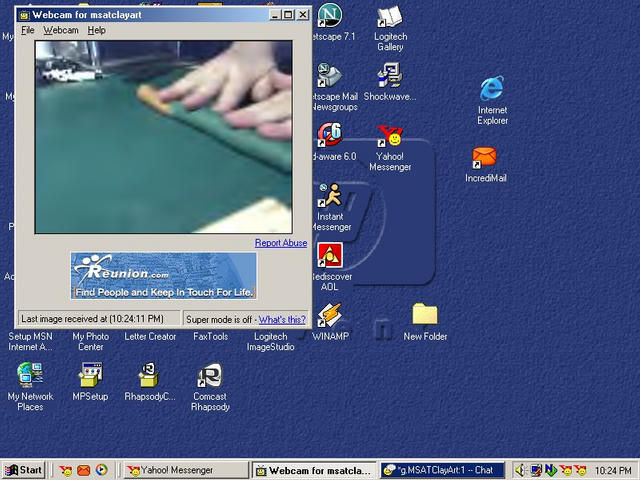
Task: Select the Ad-aware 6.0 desktop icon
Action: pyautogui.click(x=330, y=135)
